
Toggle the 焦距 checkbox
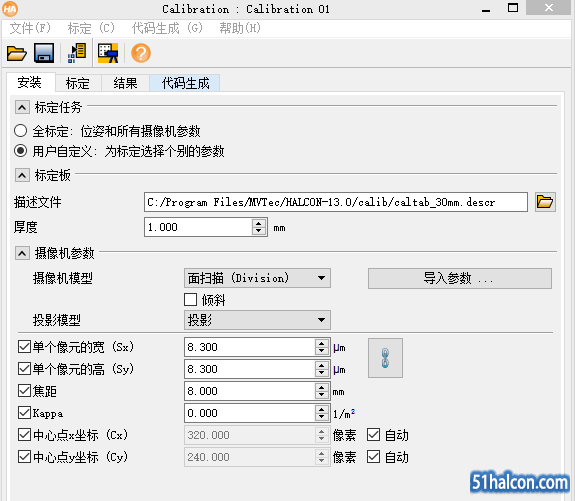(x=24, y=391)
